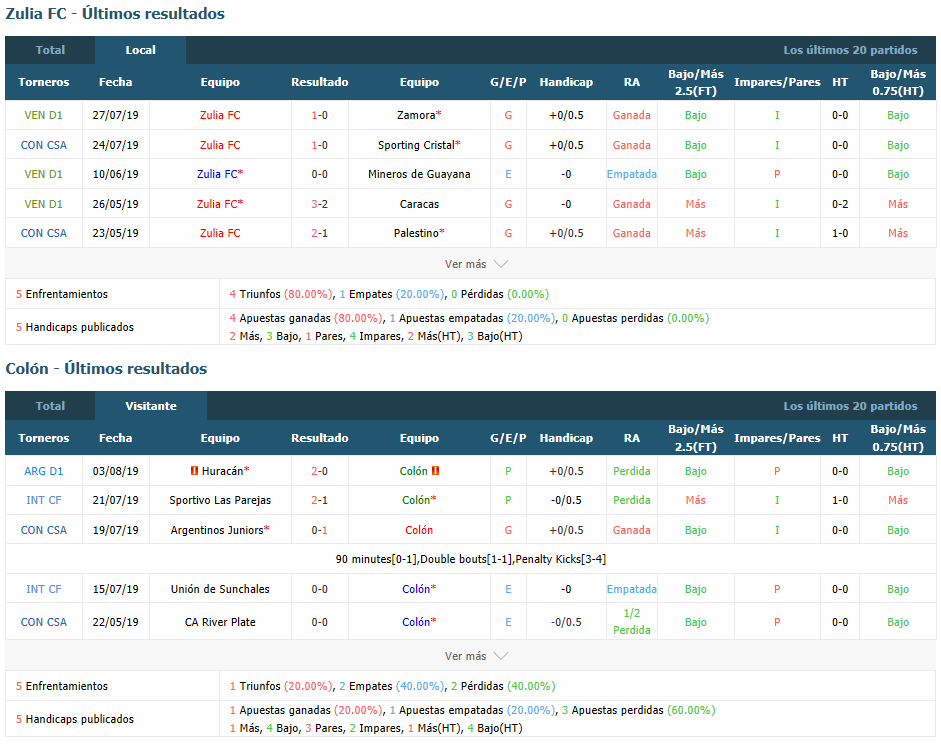Click red card icon next to Huracán
941x744 pixels.
[194, 471]
